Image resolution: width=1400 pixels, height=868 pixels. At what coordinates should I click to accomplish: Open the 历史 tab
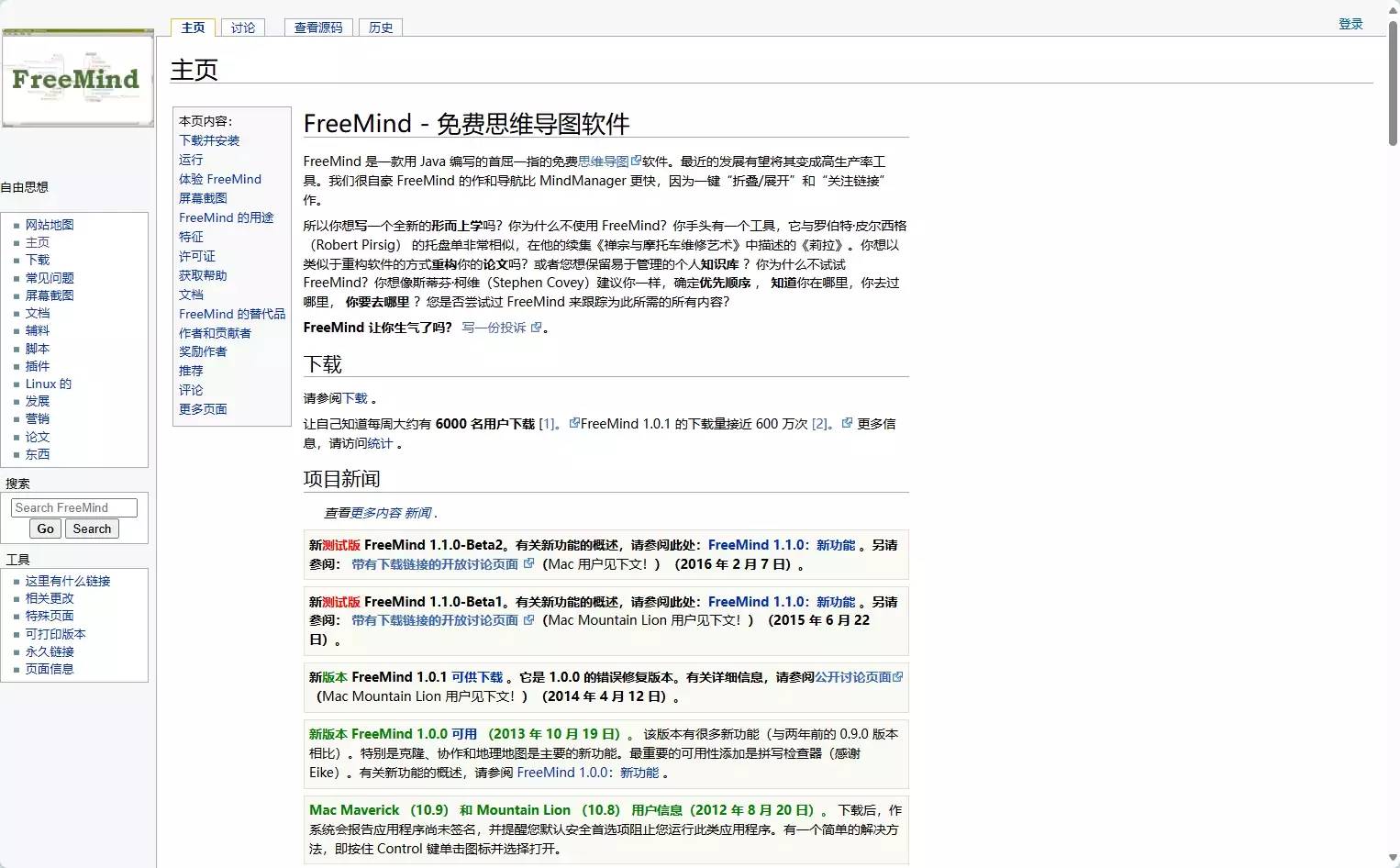pyautogui.click(x=380, y=28)
